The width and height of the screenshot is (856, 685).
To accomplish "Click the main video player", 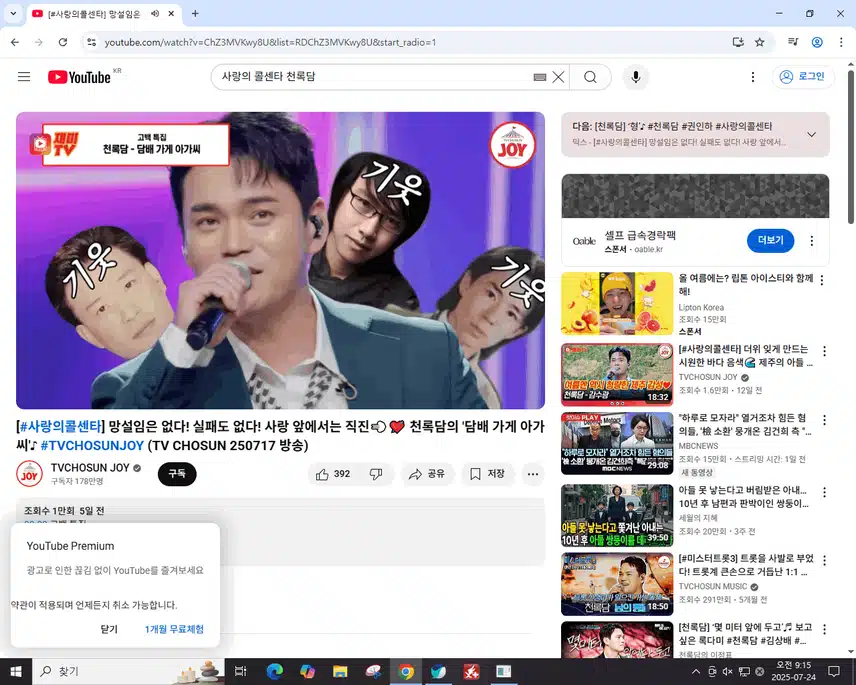I will 280,260.
